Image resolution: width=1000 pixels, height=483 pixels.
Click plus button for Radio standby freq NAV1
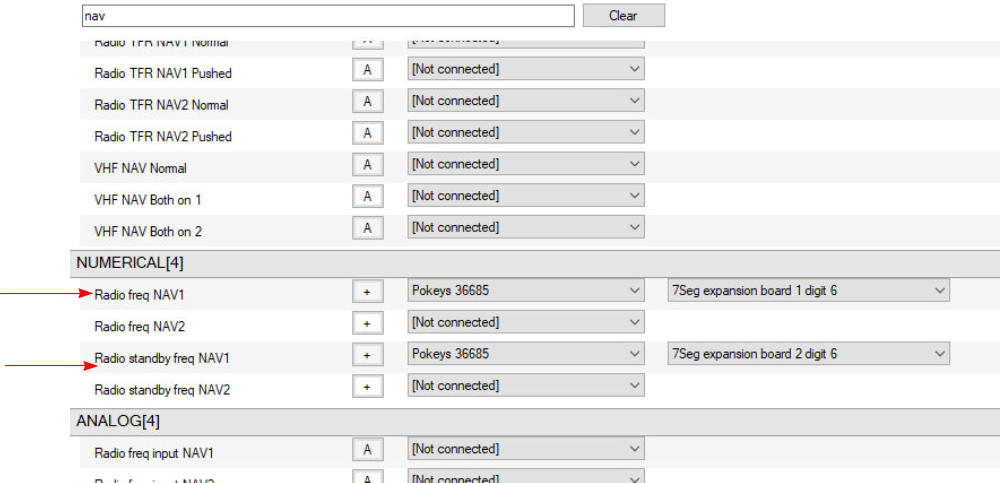[x=367, y=355]
